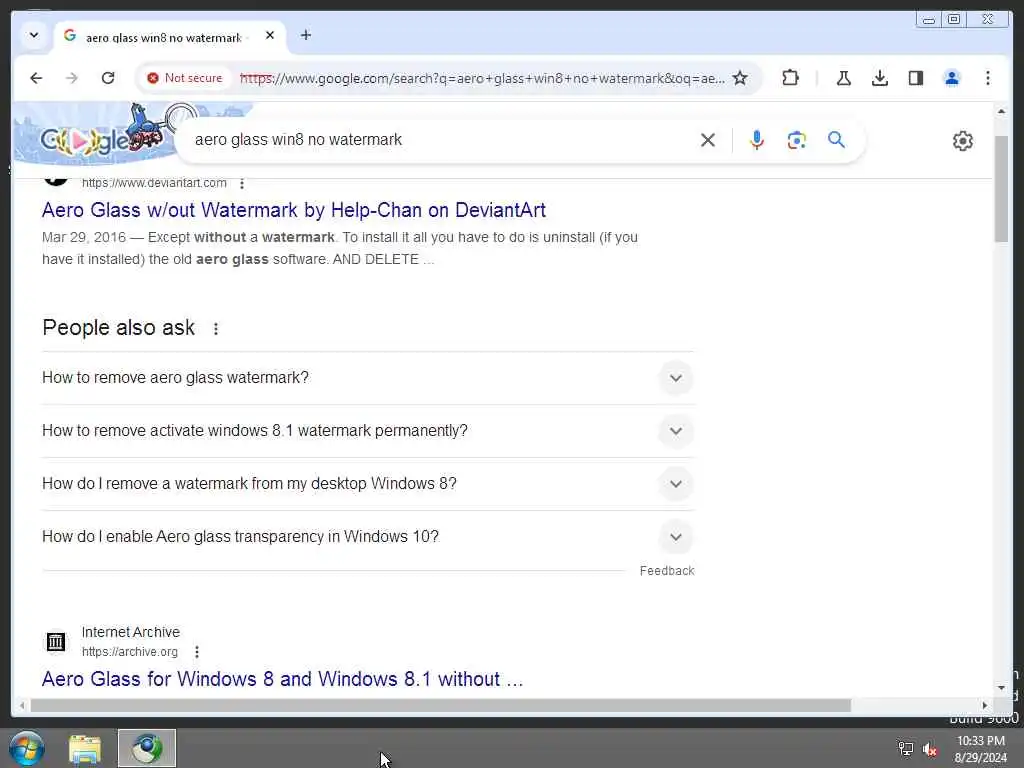
Task: Click the scroll up arrow
Action: (x=1001, y=112)
